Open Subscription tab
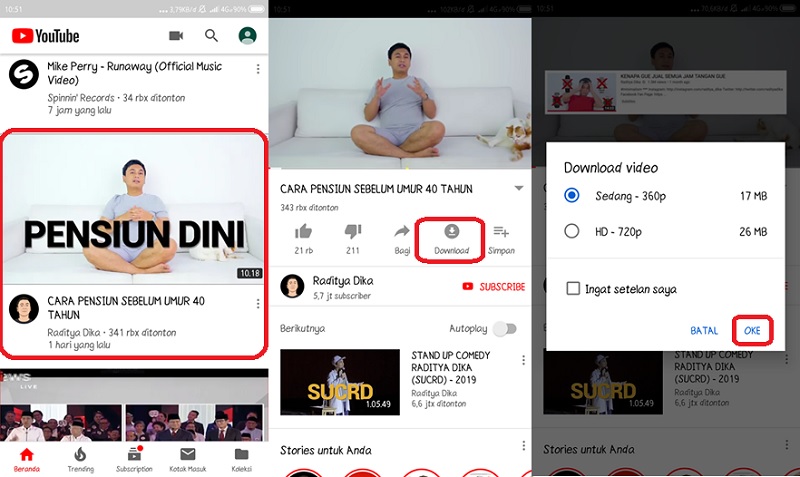This screenshot has width=800, height=477. [134, 460]
